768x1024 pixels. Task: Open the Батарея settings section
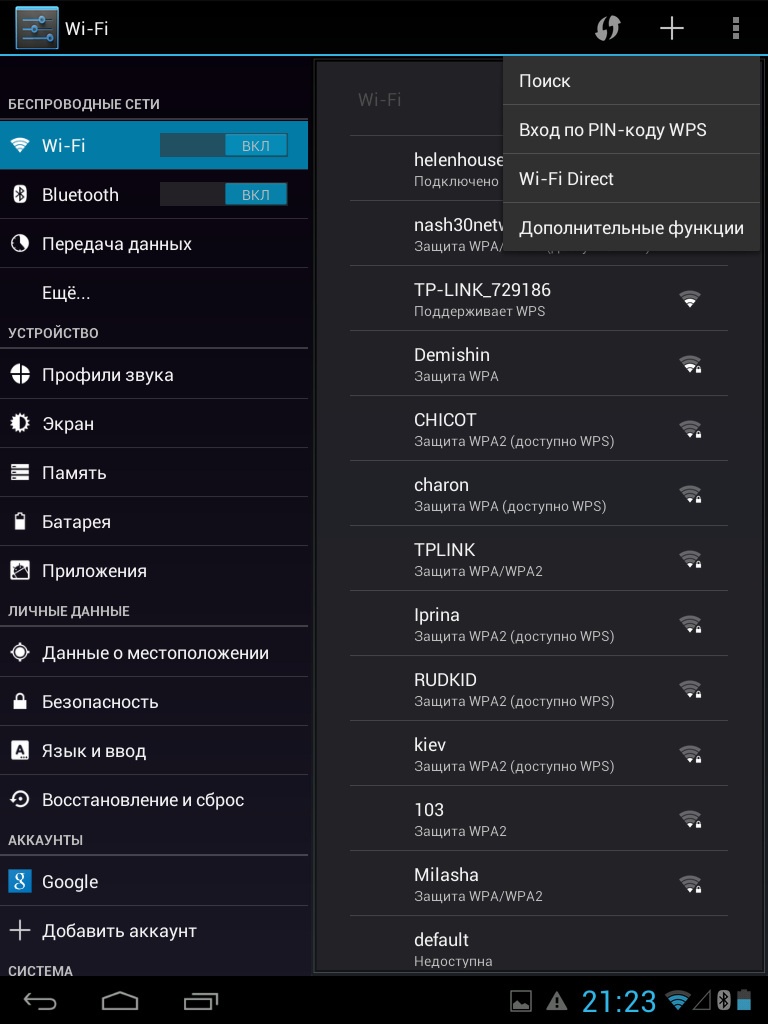(76, 522)
